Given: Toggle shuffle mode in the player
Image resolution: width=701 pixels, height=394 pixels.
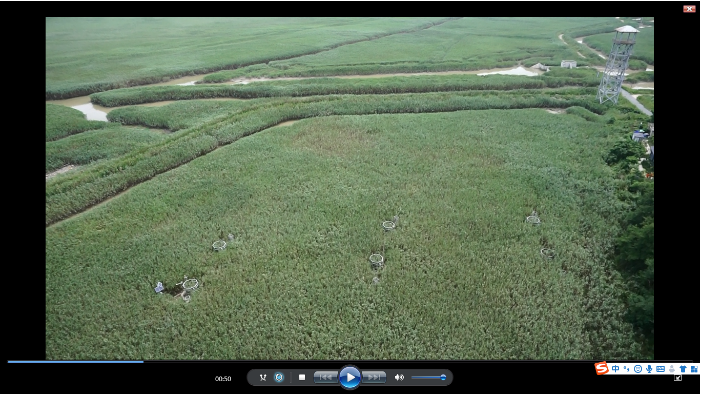Looking at the screenshot, I should coord(263,377).
